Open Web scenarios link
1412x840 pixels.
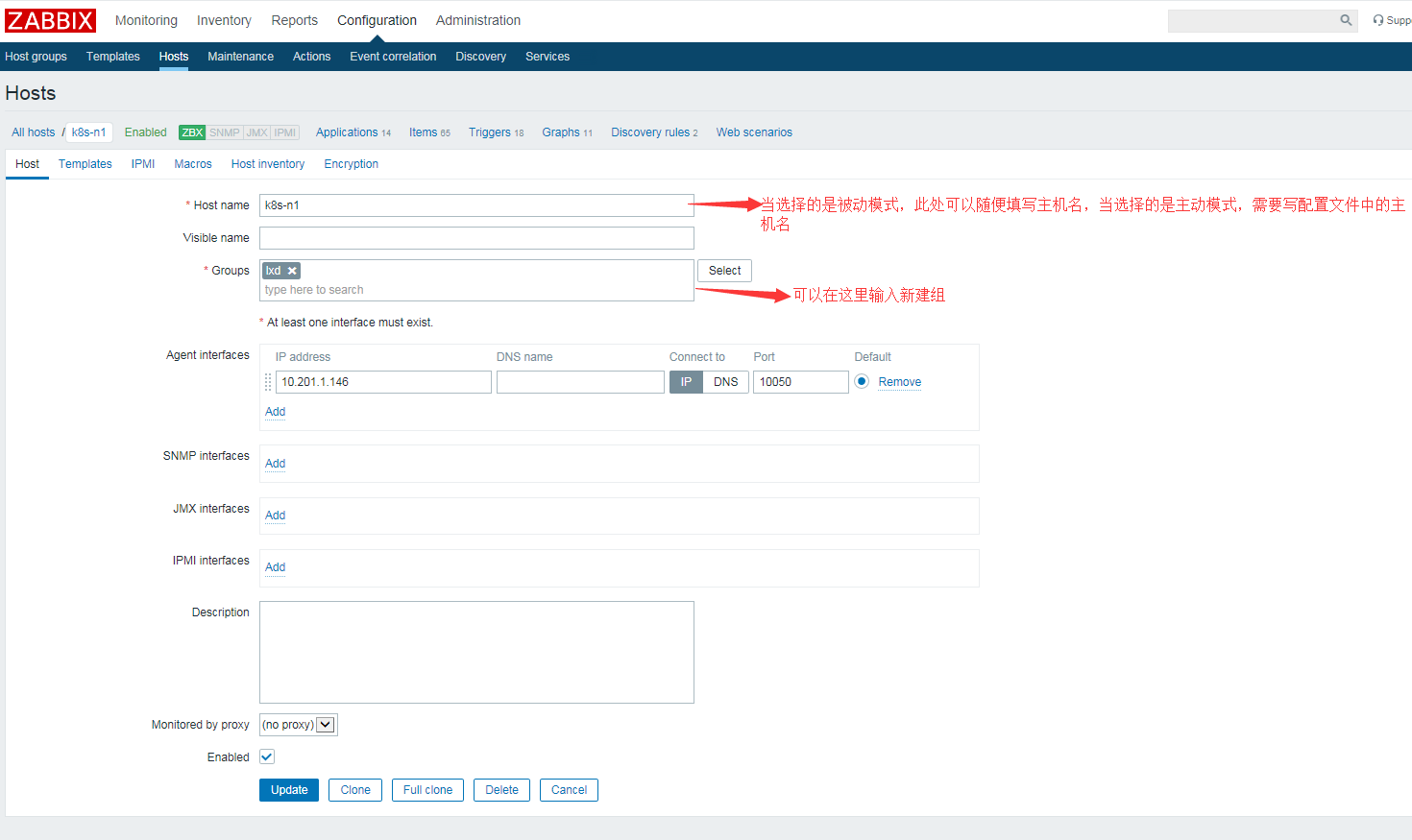754,132
